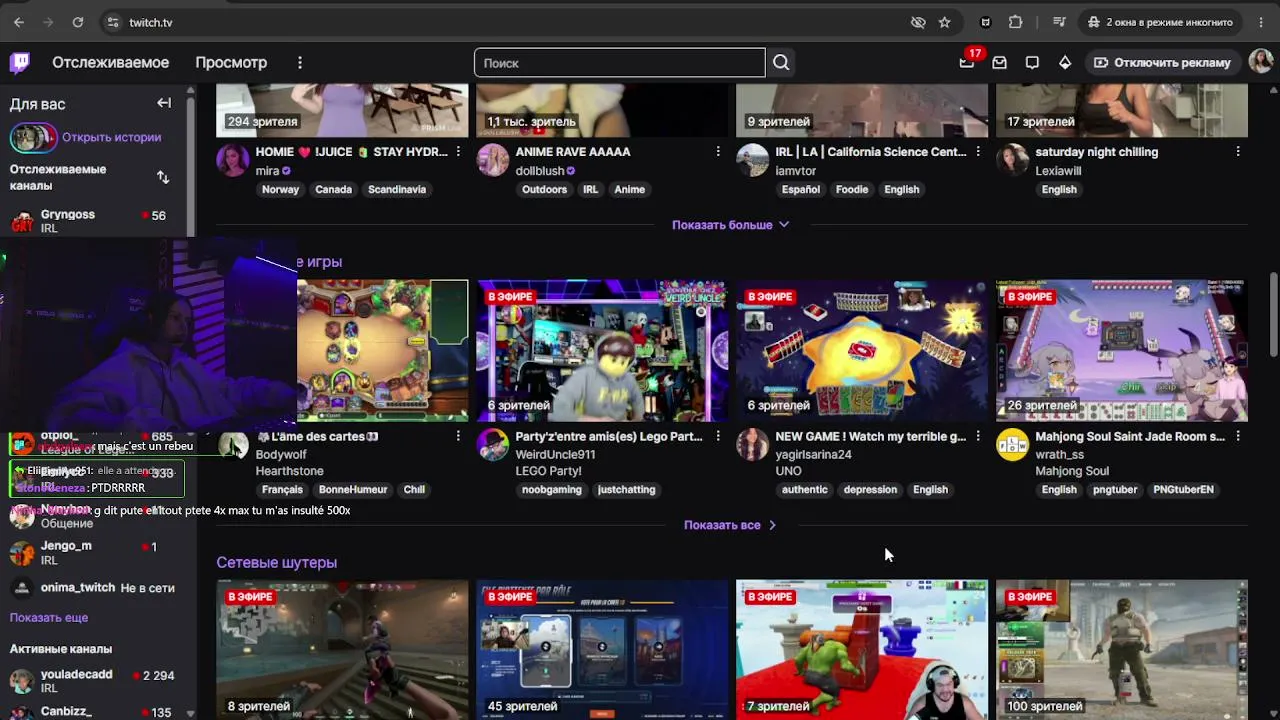1280x720 pixels.
Task: Open options for the California Science Center stream
Action: pos(978,152)
